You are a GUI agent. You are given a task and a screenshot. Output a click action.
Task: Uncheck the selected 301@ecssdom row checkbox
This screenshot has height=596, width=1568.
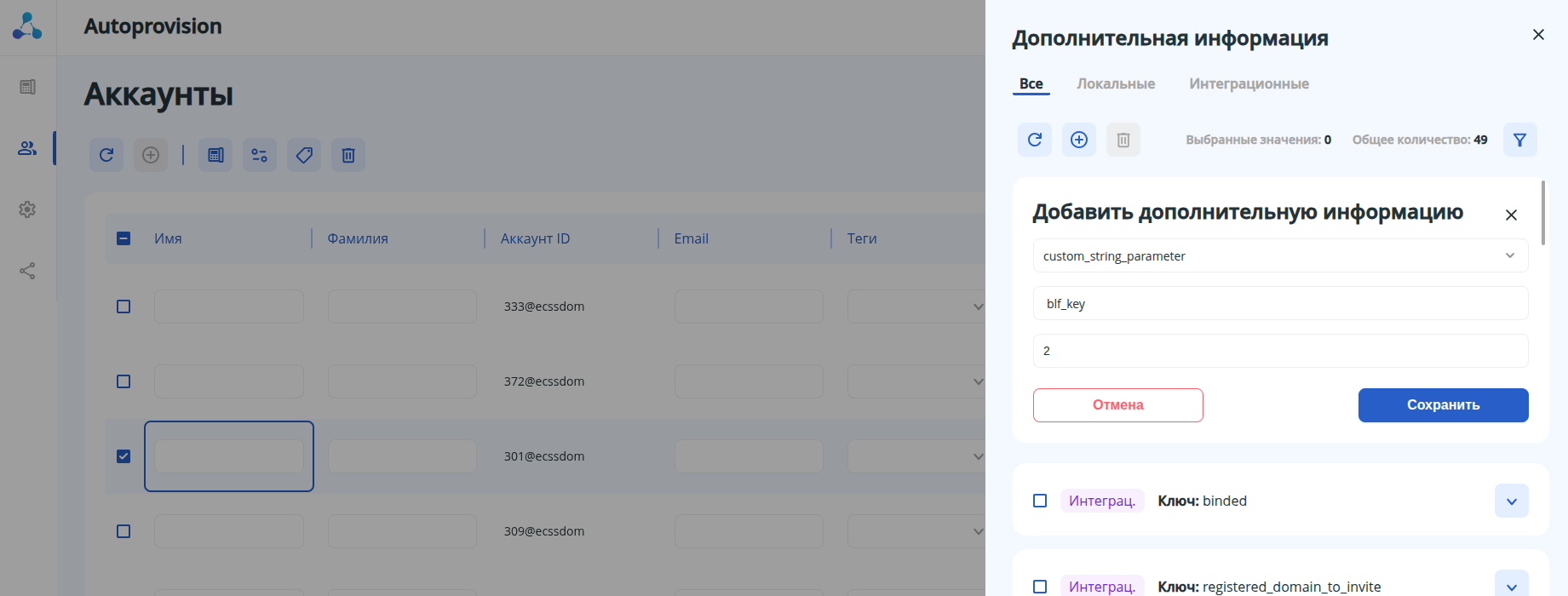pos(123,456)
